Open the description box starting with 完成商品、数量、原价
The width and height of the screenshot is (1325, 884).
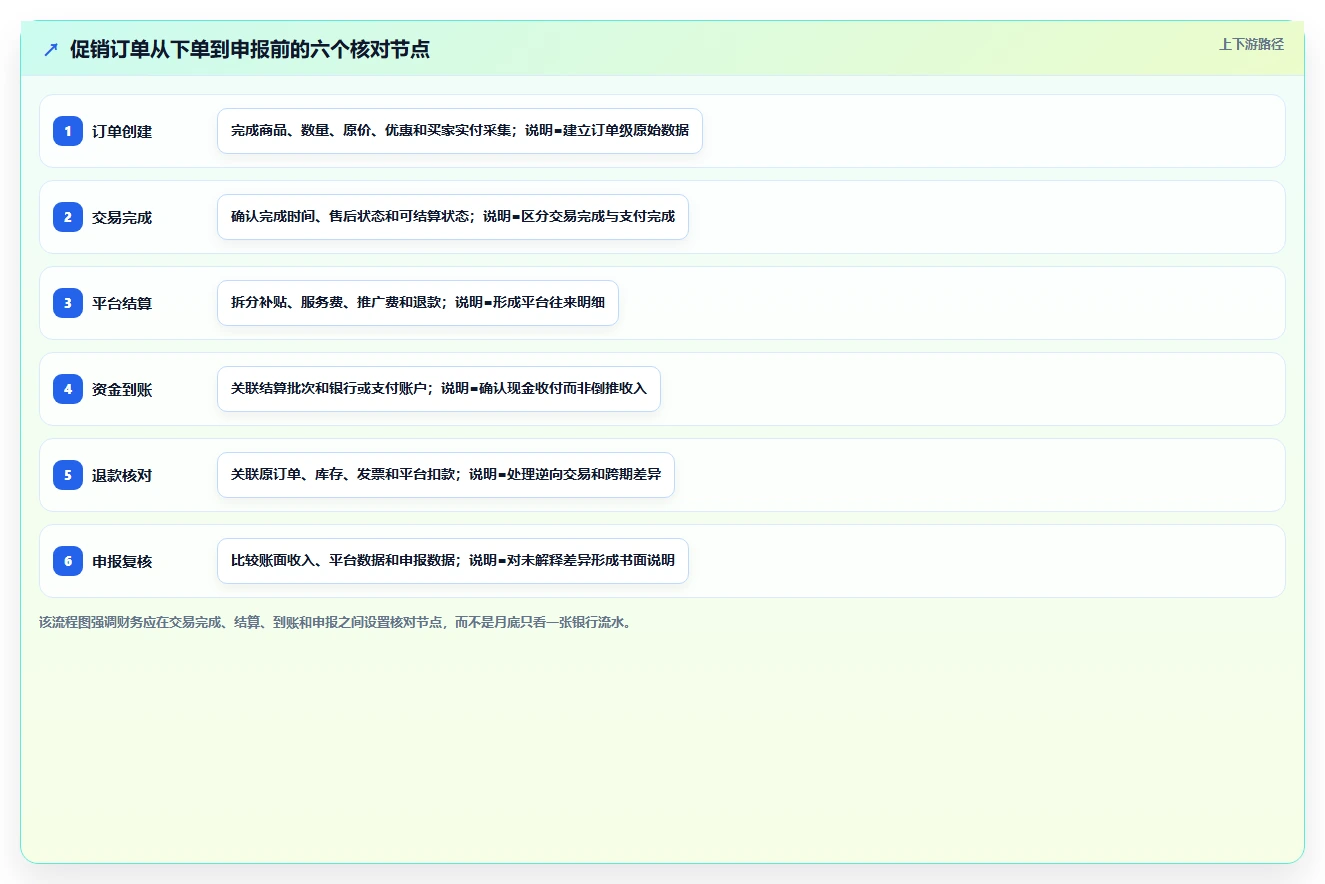pos(460,131)
